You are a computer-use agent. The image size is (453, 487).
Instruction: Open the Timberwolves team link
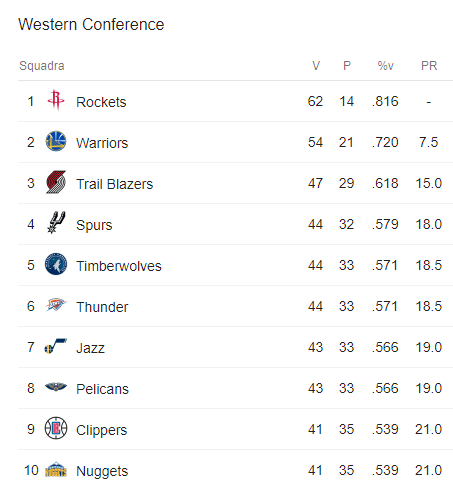119,266
